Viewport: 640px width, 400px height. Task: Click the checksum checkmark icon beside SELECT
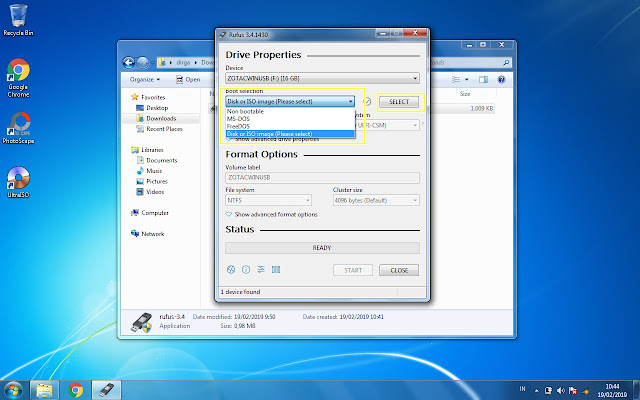[x=367, y=102]
